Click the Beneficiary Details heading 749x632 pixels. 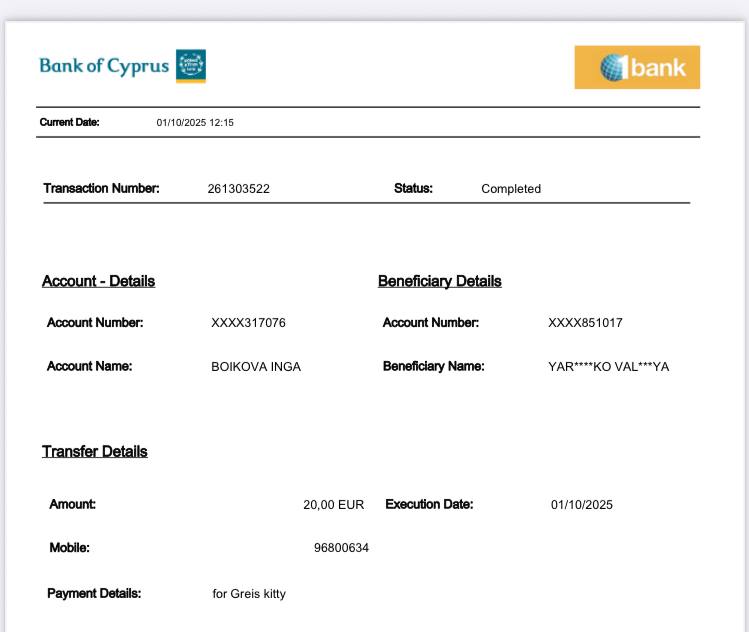439,281
